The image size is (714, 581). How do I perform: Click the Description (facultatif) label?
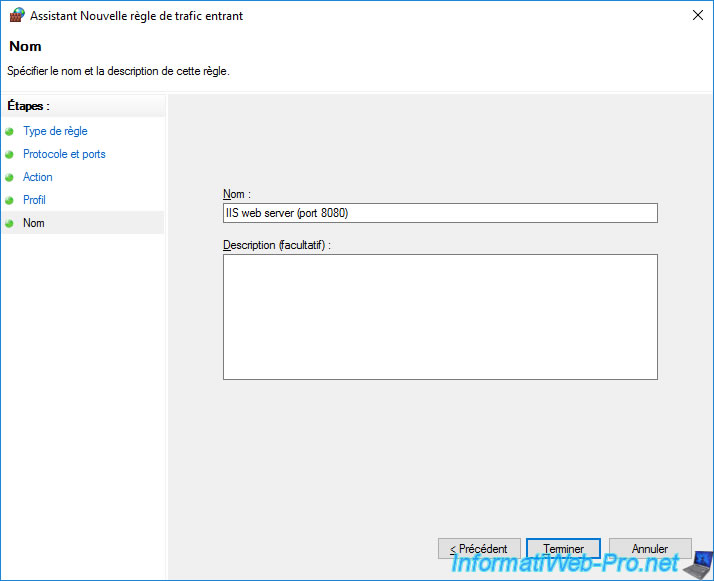pyautogui.click(x=276, y=245)
